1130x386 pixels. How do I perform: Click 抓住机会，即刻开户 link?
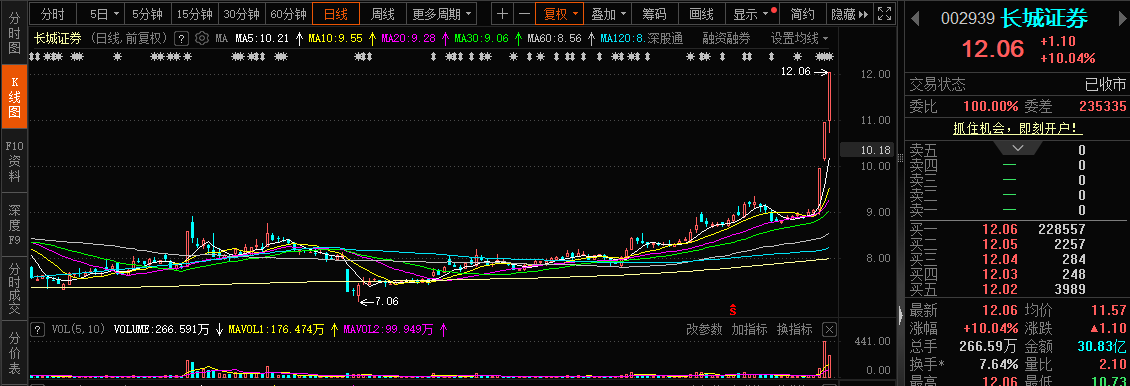(1017, 128)
